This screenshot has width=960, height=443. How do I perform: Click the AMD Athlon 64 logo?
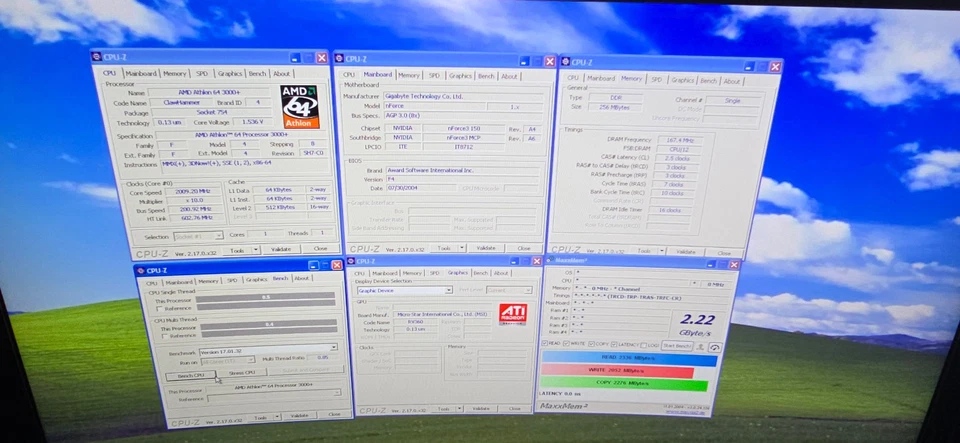pyautogui.click(x=300, y=106)
